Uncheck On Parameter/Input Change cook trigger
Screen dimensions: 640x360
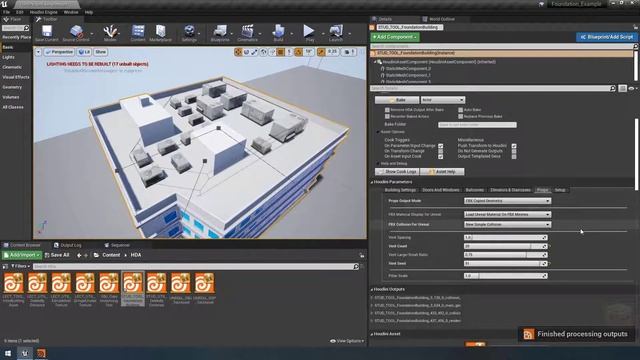pyautogui.click(x=440, y=146)
